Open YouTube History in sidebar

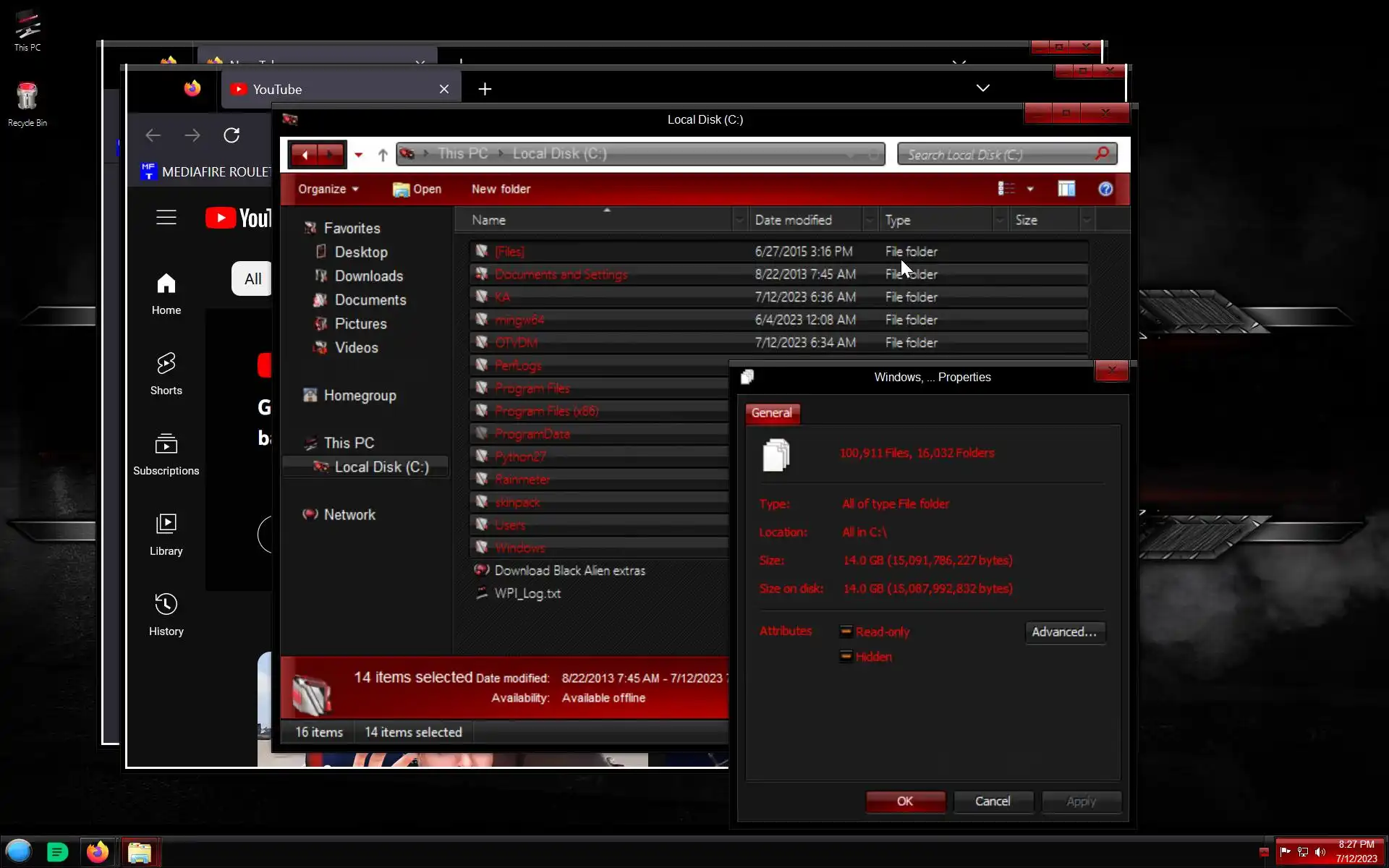(166, 614)
